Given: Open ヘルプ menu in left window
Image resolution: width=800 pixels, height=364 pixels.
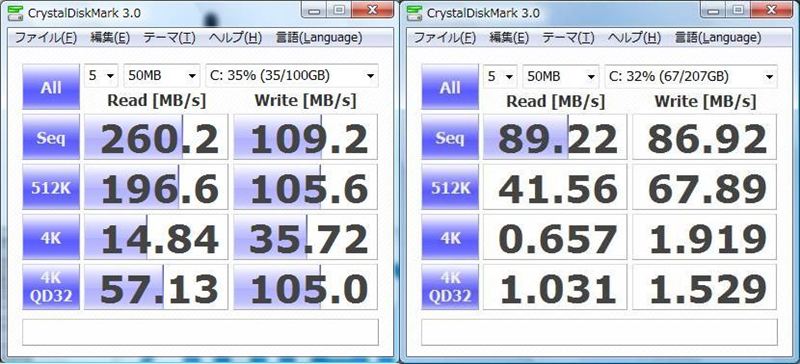Looking at the screenshot, I should [235, 37].
